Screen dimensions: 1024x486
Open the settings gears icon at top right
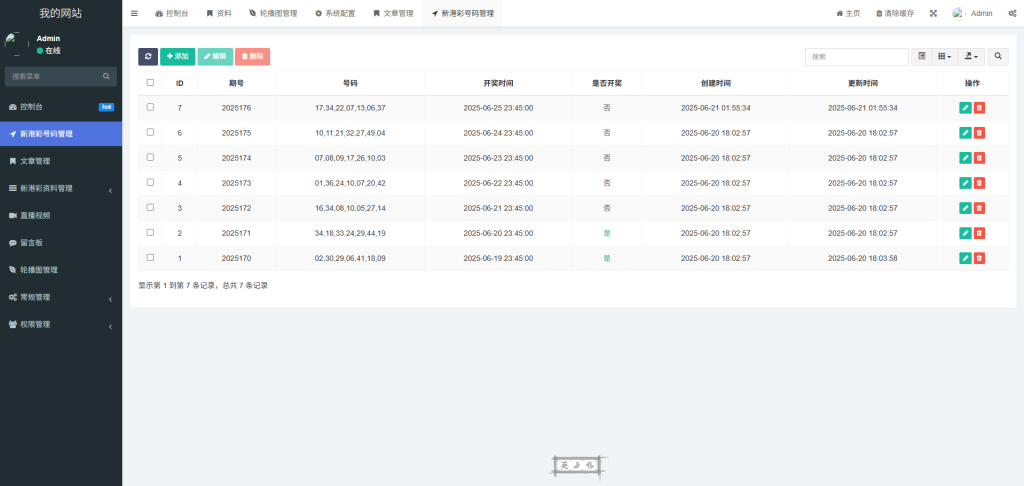click(x=1012, y=13)
